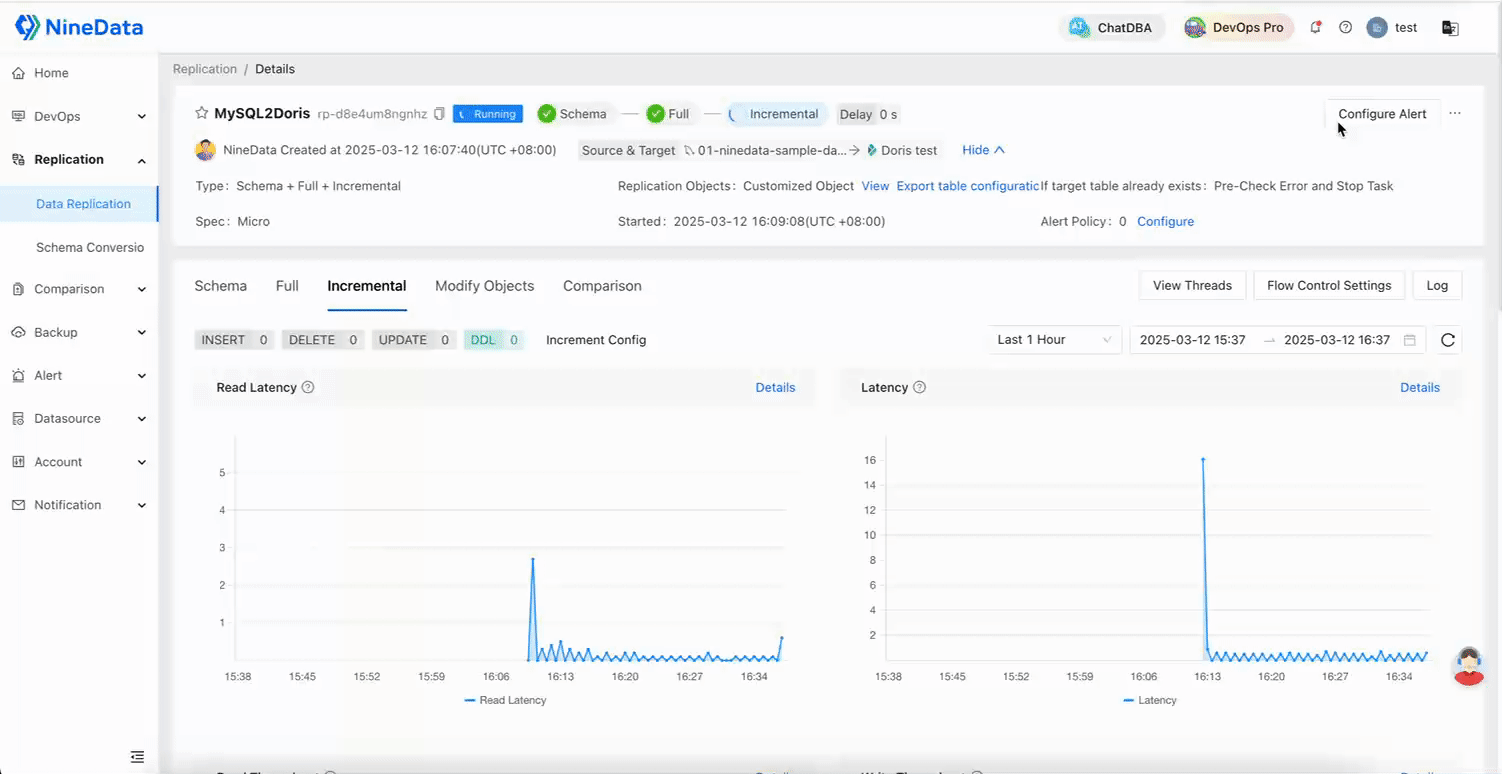Screen dimensions: 1502x774
Task: Click the Running status badge
Action: 488,114
